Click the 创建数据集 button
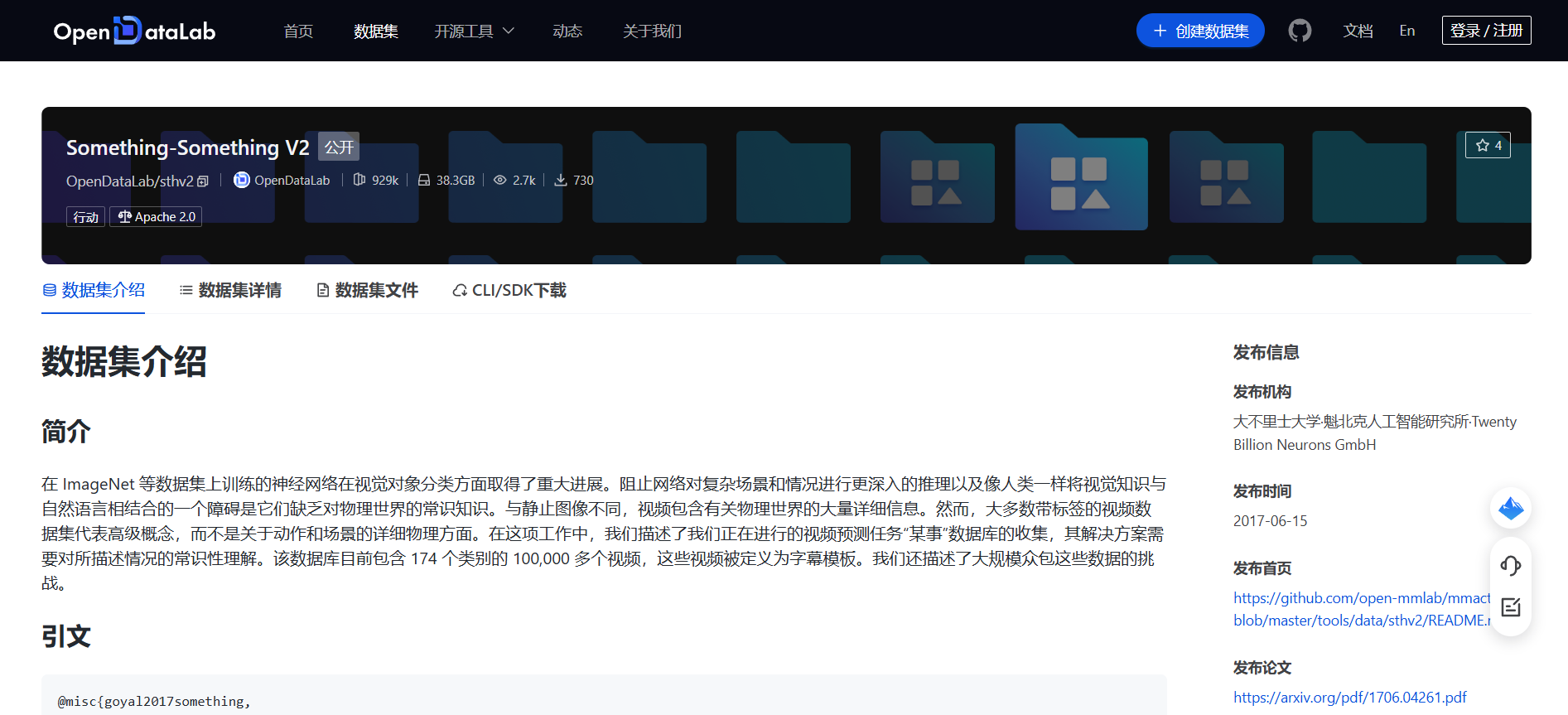This screenshot has width=1568, height=715. pyautogui.click(x=1200, y=31)
